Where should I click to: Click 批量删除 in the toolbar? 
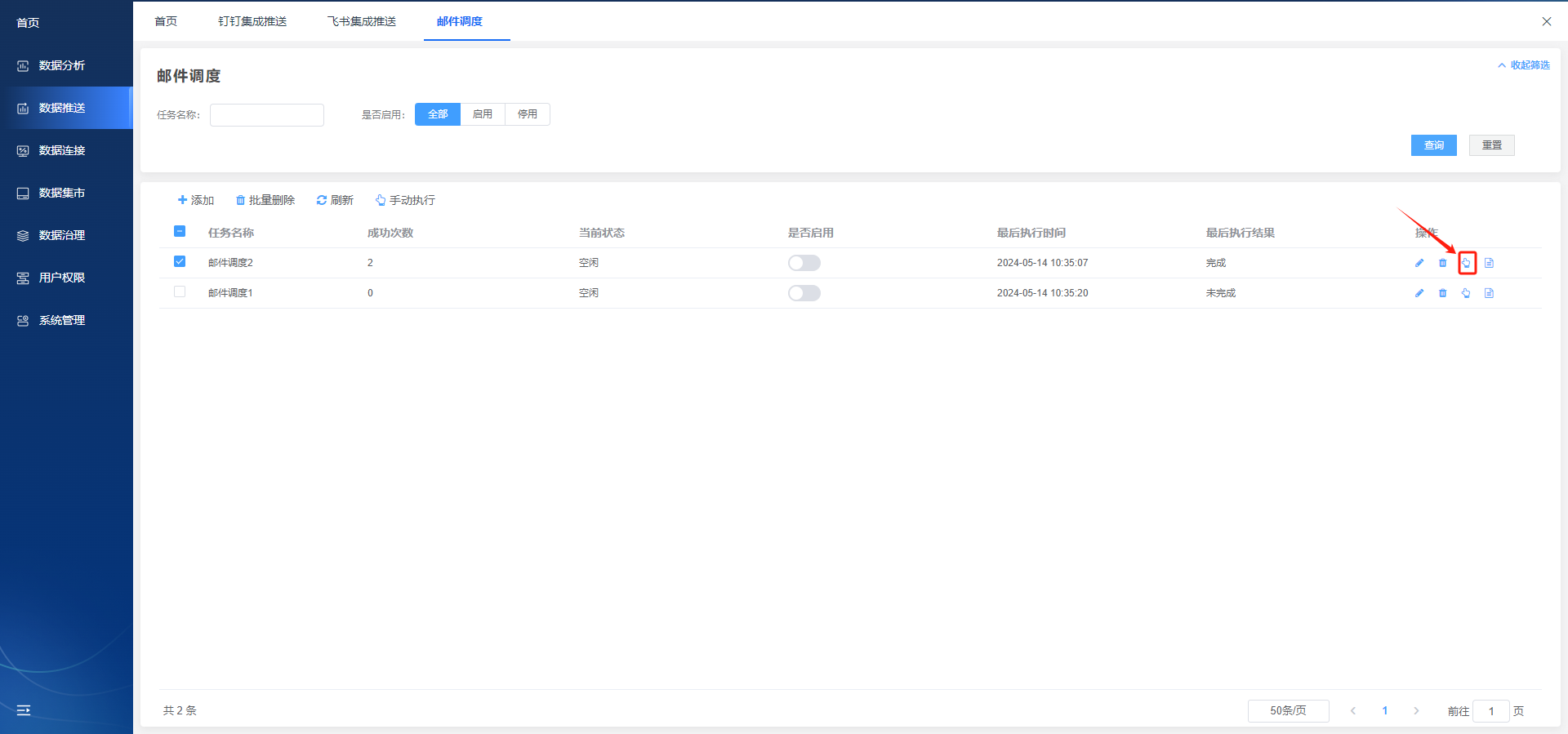tap(265, 200)
